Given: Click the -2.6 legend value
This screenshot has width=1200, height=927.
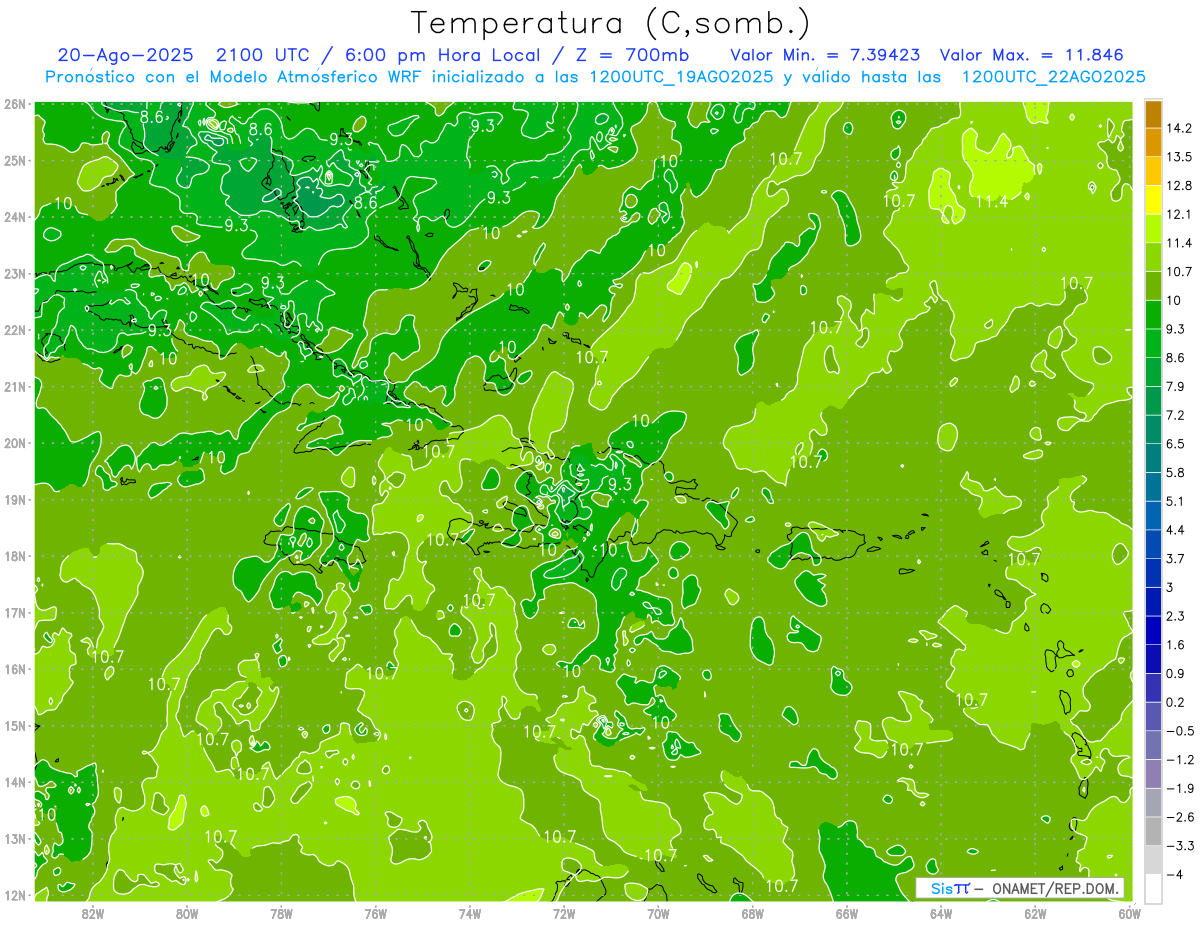Looking at the screenshot, I should pyautogui.click(x=1179, y=817).
